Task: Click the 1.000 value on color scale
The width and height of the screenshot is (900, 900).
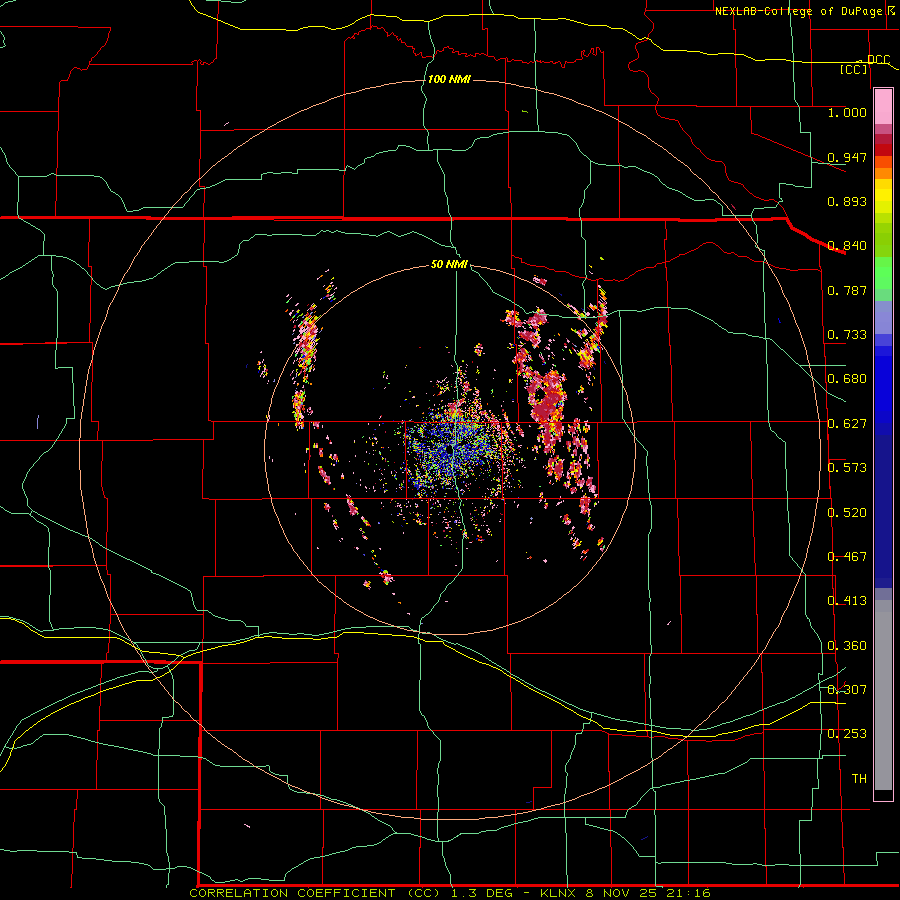Action: (847, 112)
